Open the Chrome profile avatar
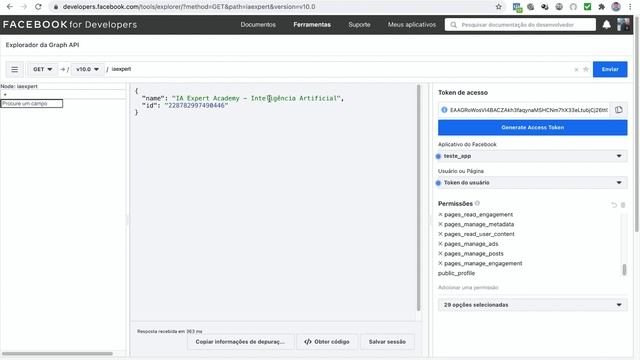The height and width of the screenshot is (360, 640). (616, 7)
